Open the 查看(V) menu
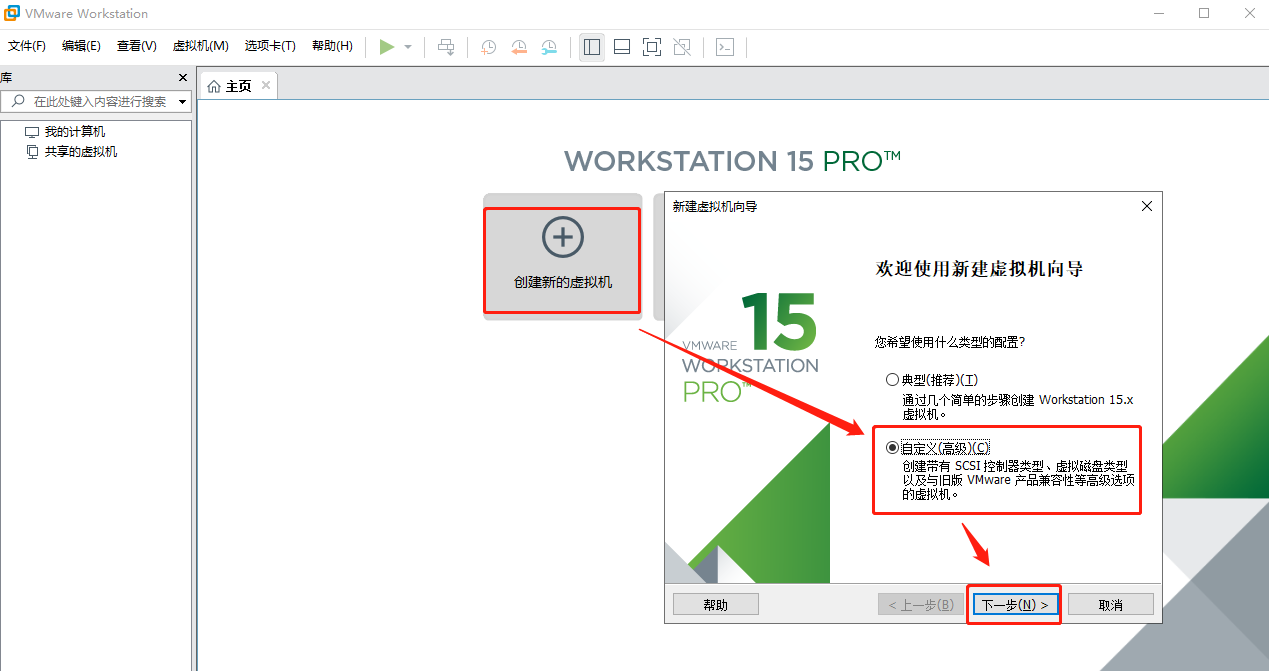 pos(137,46)
